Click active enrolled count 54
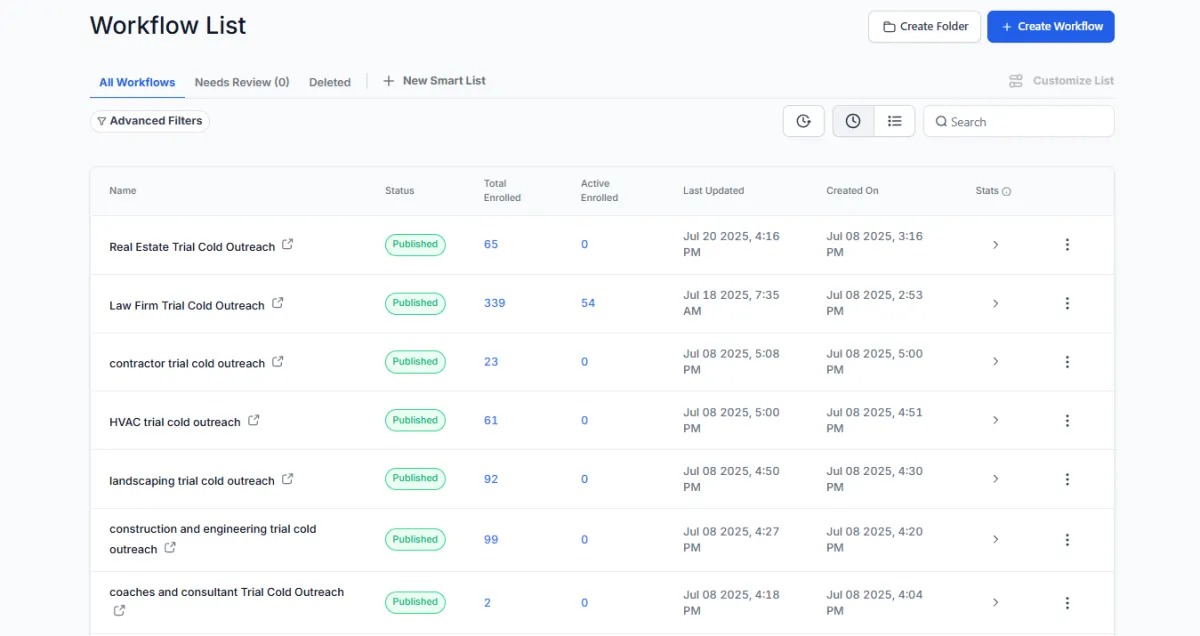The image size is (1200, 636). coord(588,303)
